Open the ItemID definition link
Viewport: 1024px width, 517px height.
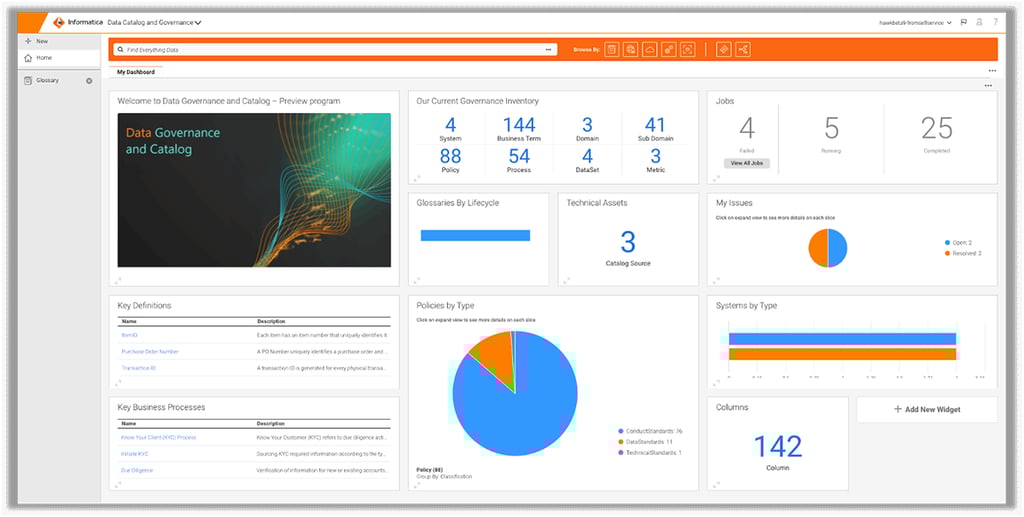[129, 335]
